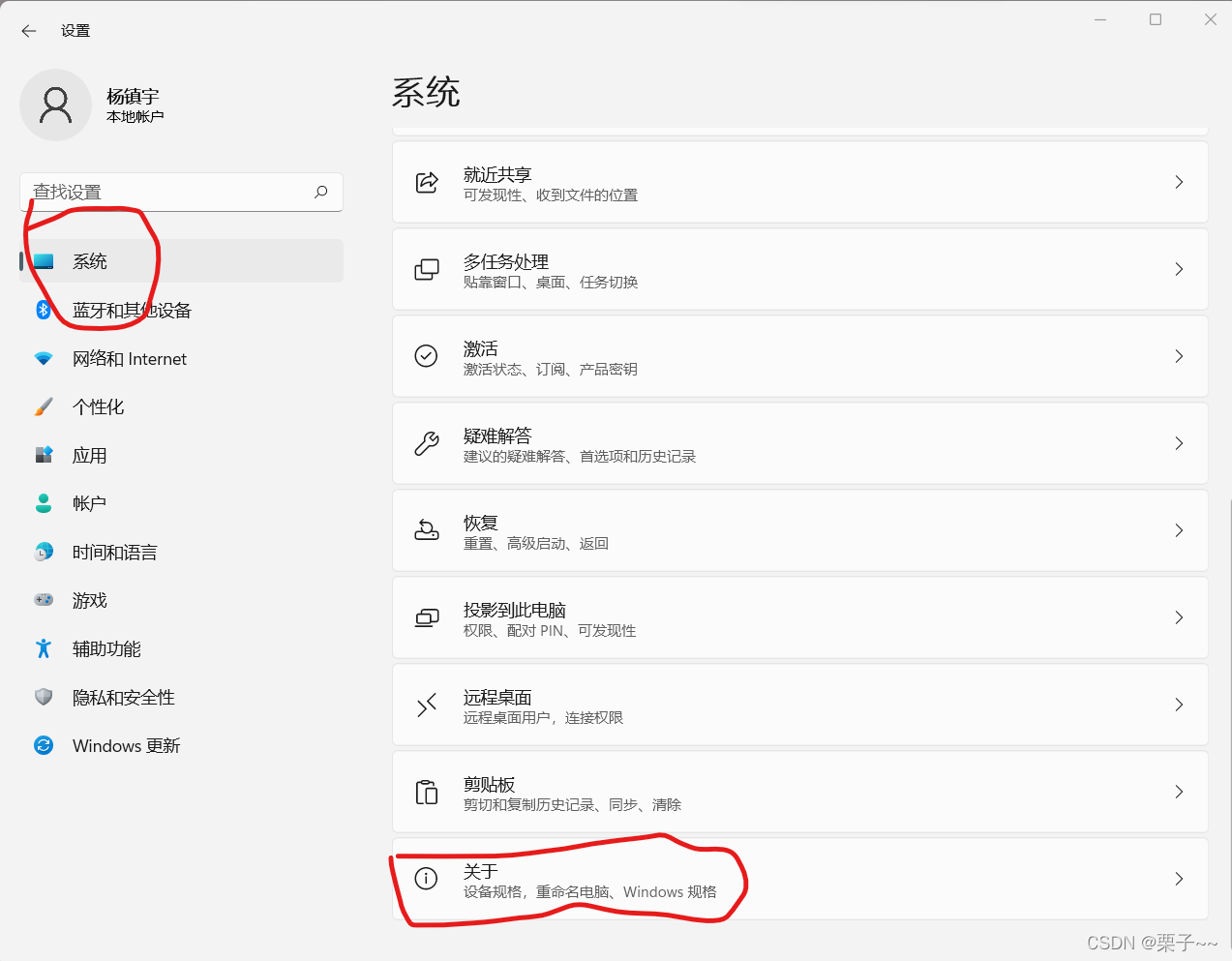
Task: Click the 游戏 gamepad icon
Action: 44,600
